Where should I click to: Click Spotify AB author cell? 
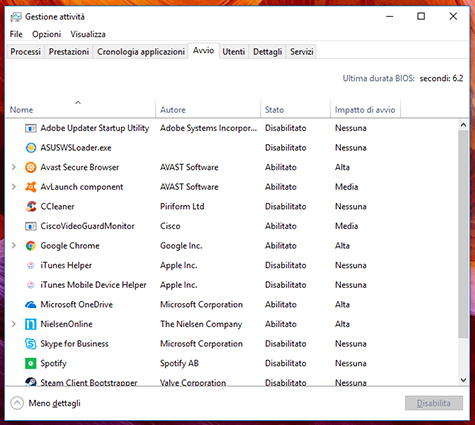tap(179, 364)
